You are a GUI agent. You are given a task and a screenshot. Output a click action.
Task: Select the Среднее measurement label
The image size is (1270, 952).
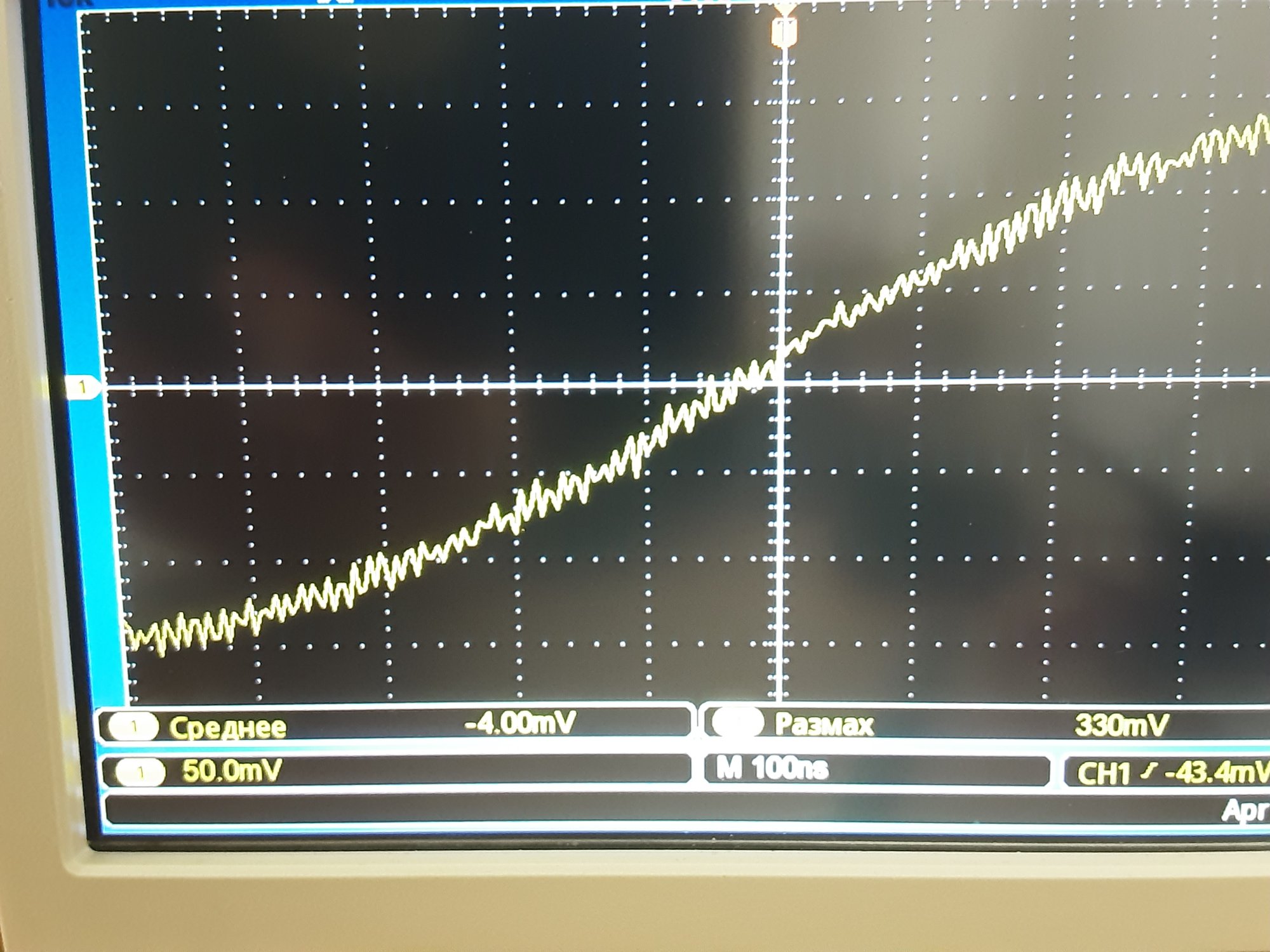tap(228, 727)
